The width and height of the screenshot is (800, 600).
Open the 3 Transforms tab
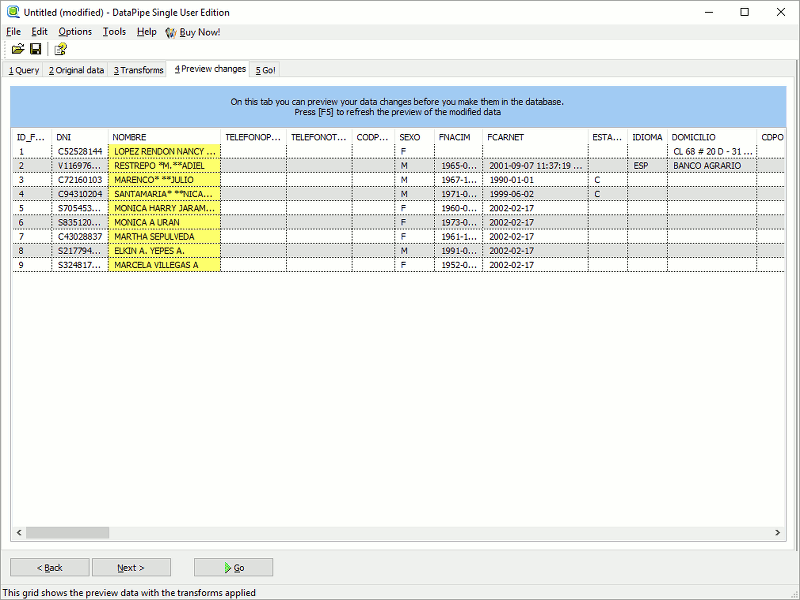click(x=140, y=70)
